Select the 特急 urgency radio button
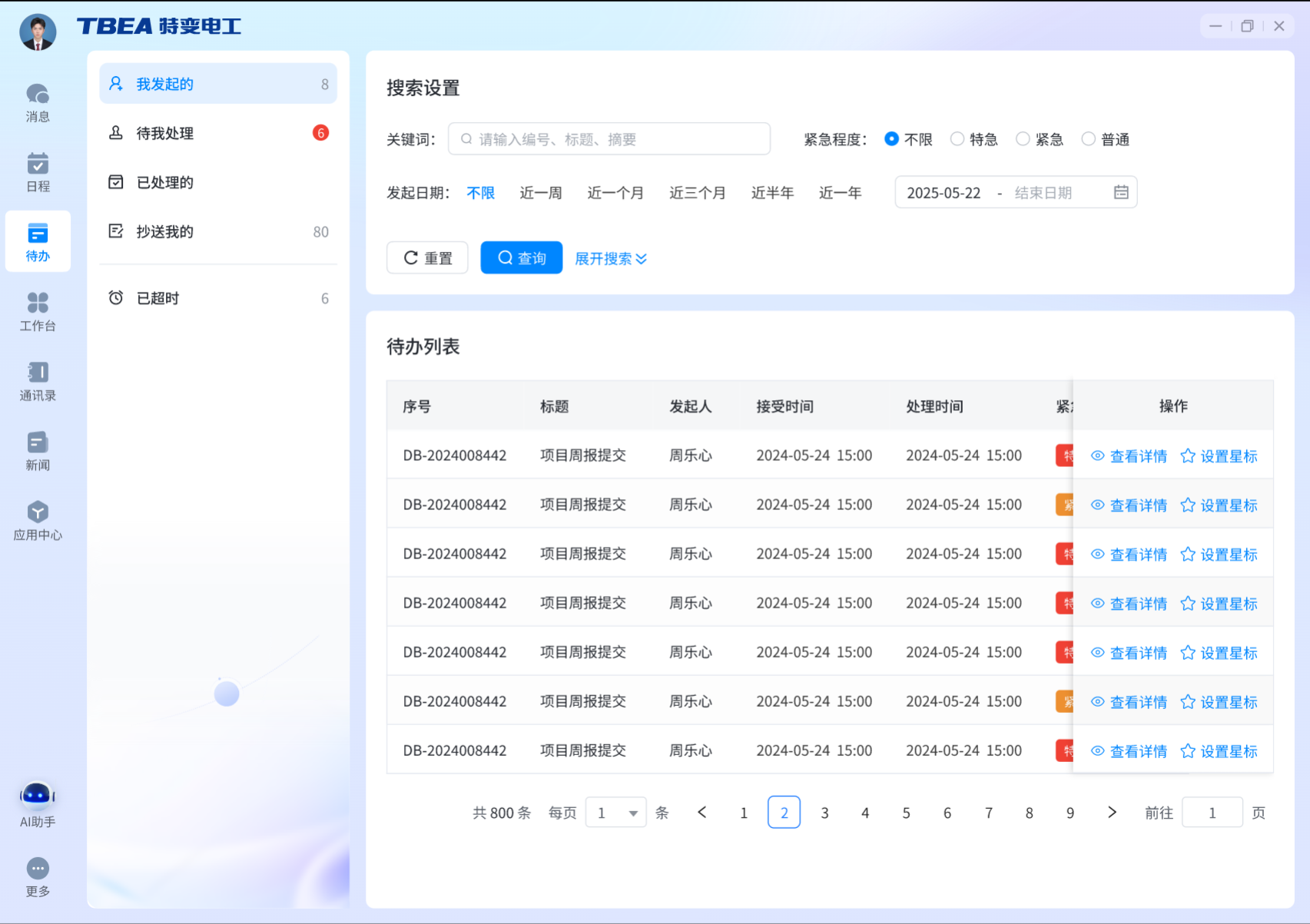The image size is (1310, 924). pyautogui.click(x=957, y=139)
